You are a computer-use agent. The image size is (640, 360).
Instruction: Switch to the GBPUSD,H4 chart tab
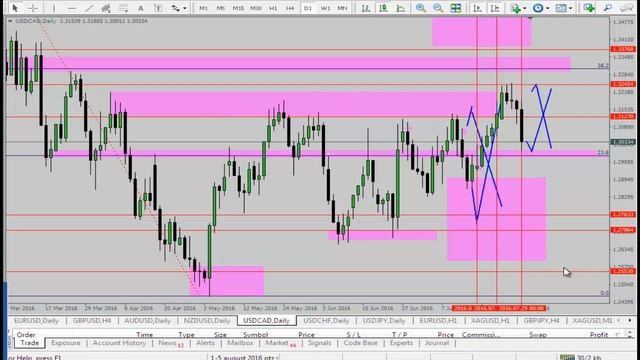(x=92, y=321)
